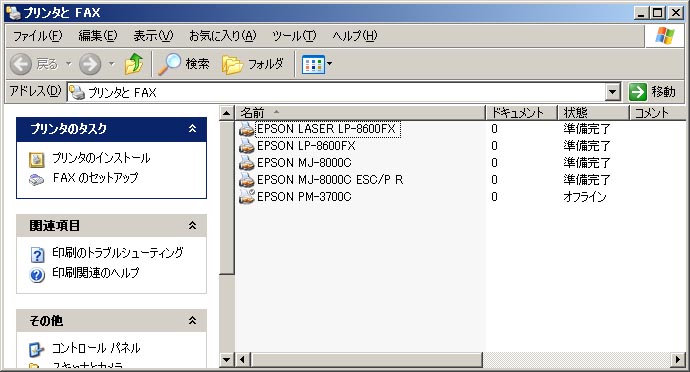
Task: Go up one folder level
Action: point(134,64)
